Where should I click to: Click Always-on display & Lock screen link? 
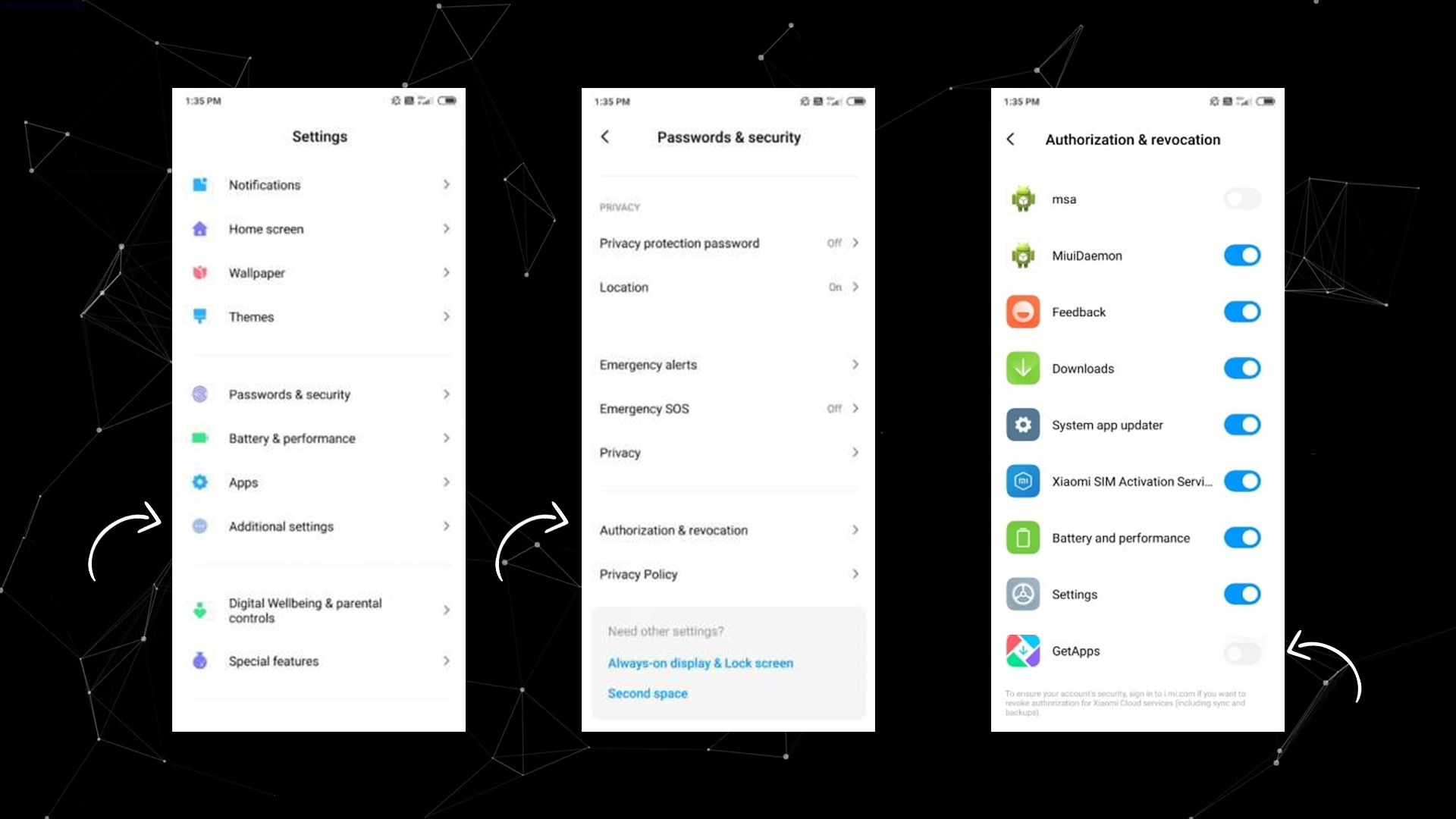click(701, 662)
